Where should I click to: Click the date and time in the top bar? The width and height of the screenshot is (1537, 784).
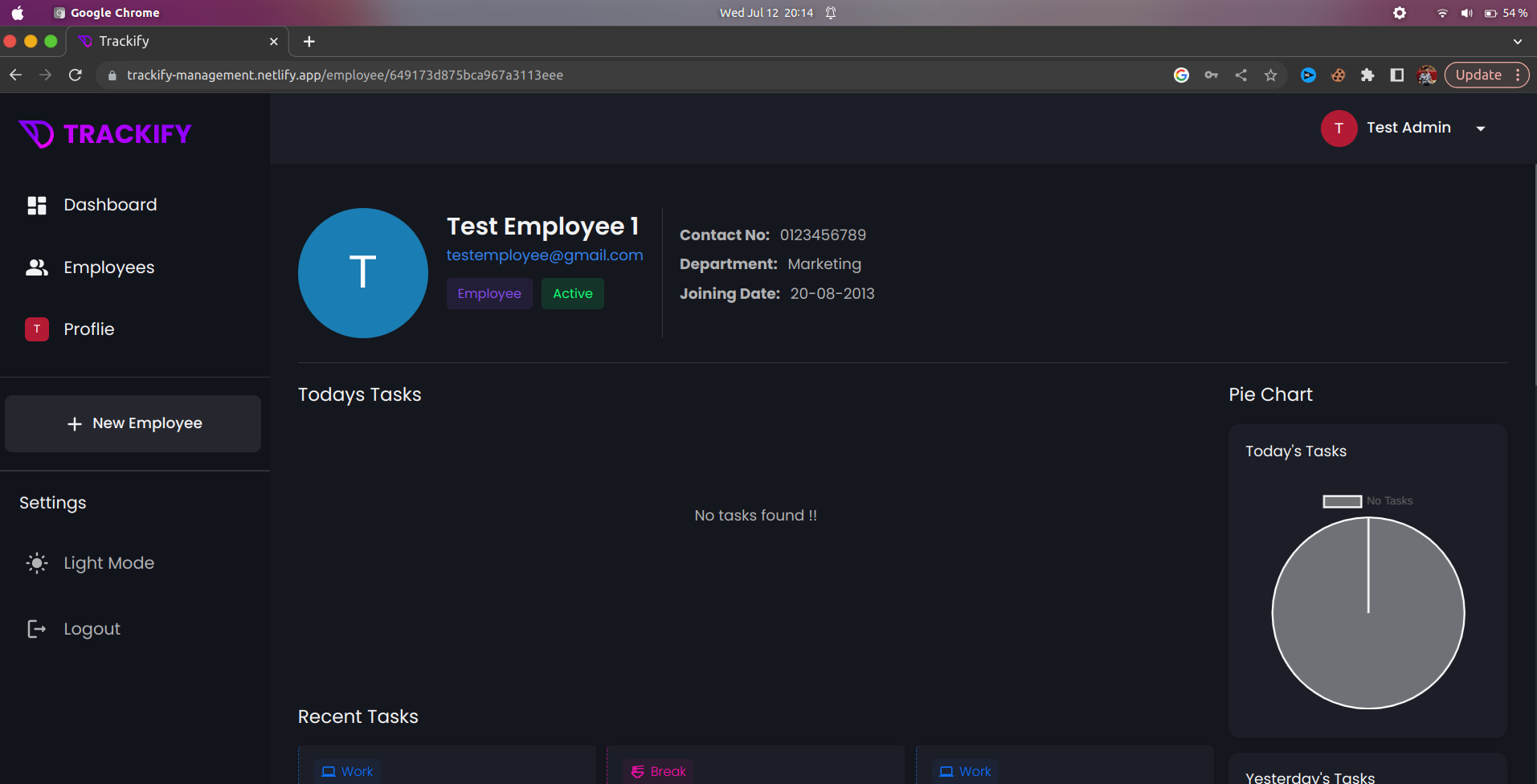tap(766, 13)
